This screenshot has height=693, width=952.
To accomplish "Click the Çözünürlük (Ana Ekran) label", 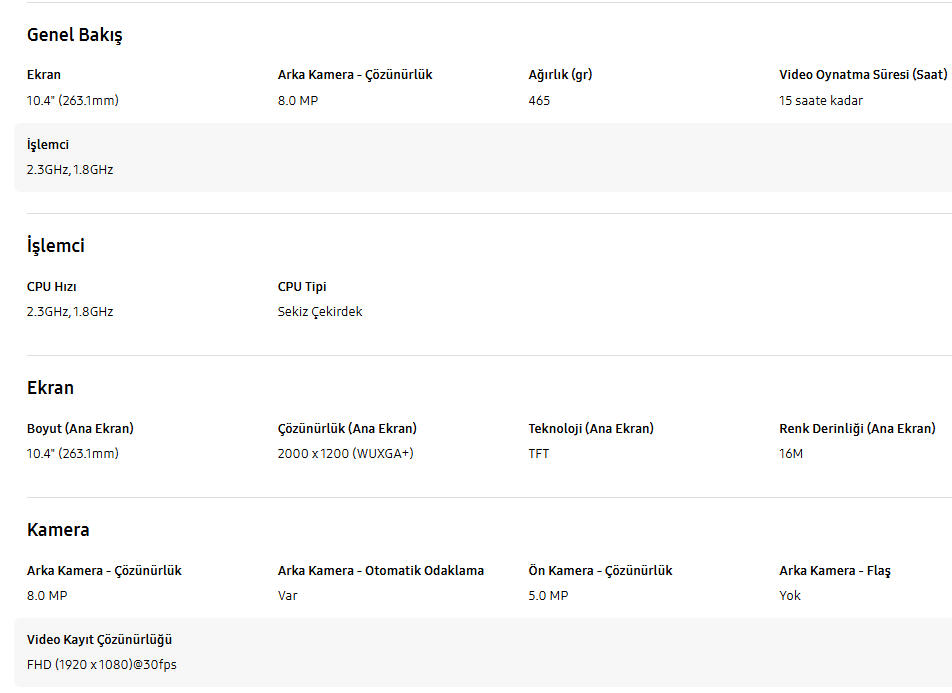I will point(347,429).
